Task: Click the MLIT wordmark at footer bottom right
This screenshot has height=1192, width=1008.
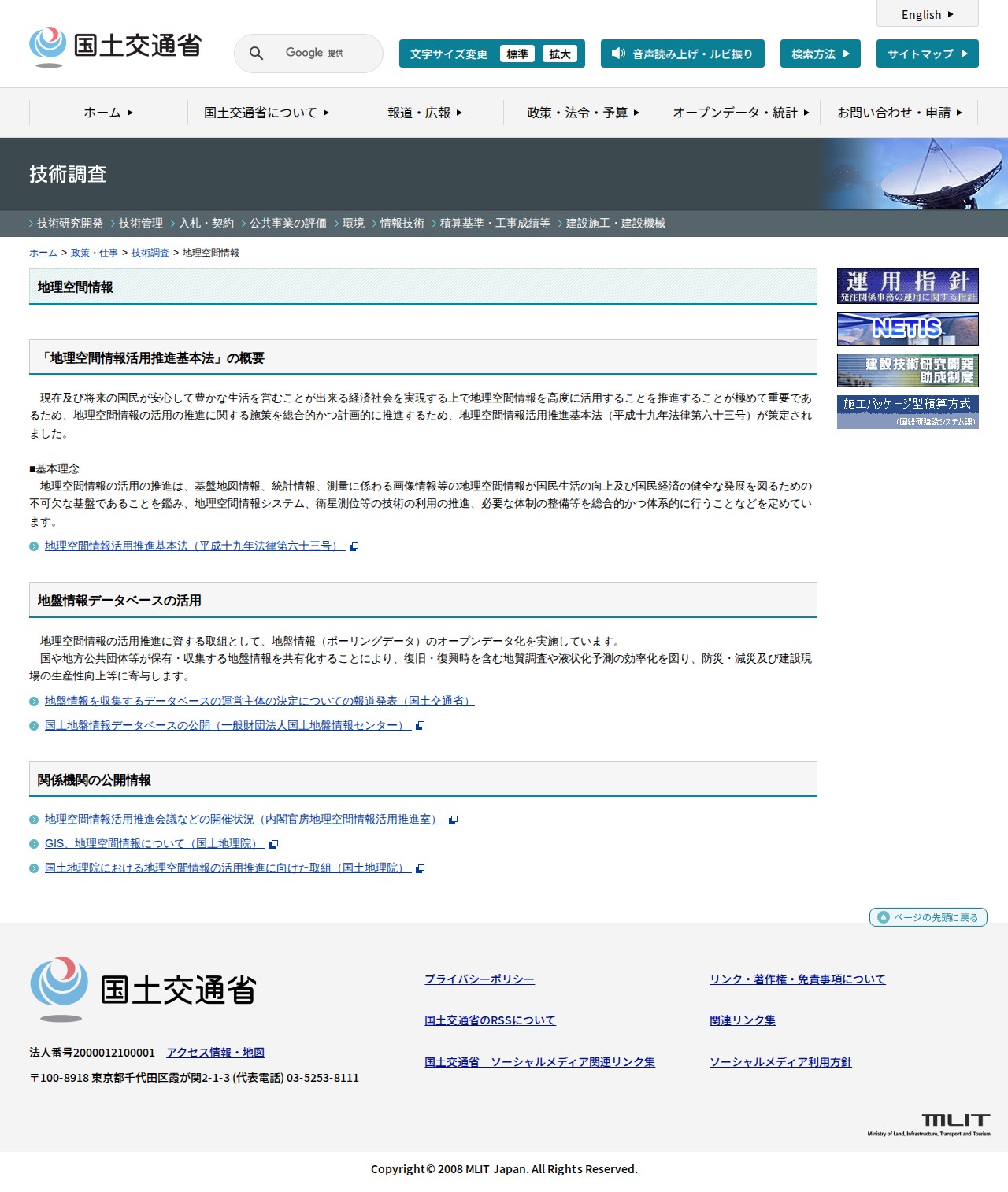Action: coord(929,1124)
